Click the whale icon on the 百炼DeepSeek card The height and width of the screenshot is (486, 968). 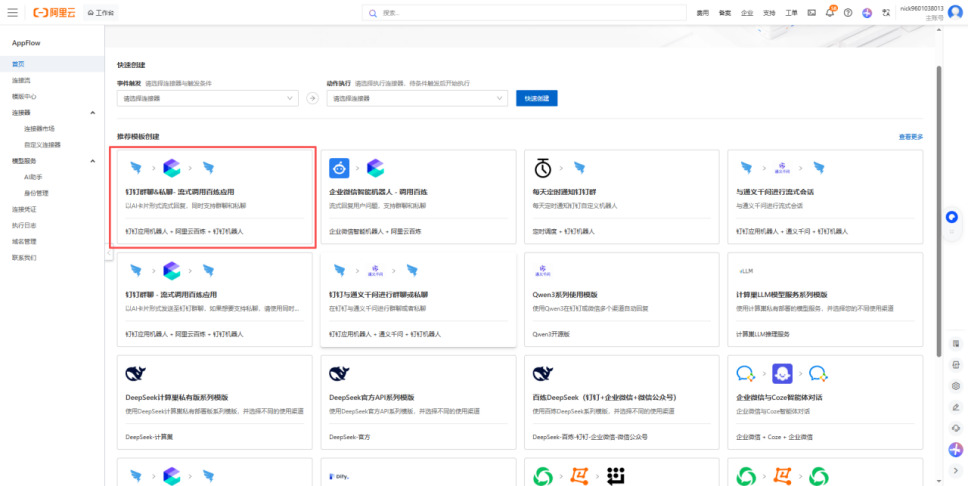(x=543, y=373)
